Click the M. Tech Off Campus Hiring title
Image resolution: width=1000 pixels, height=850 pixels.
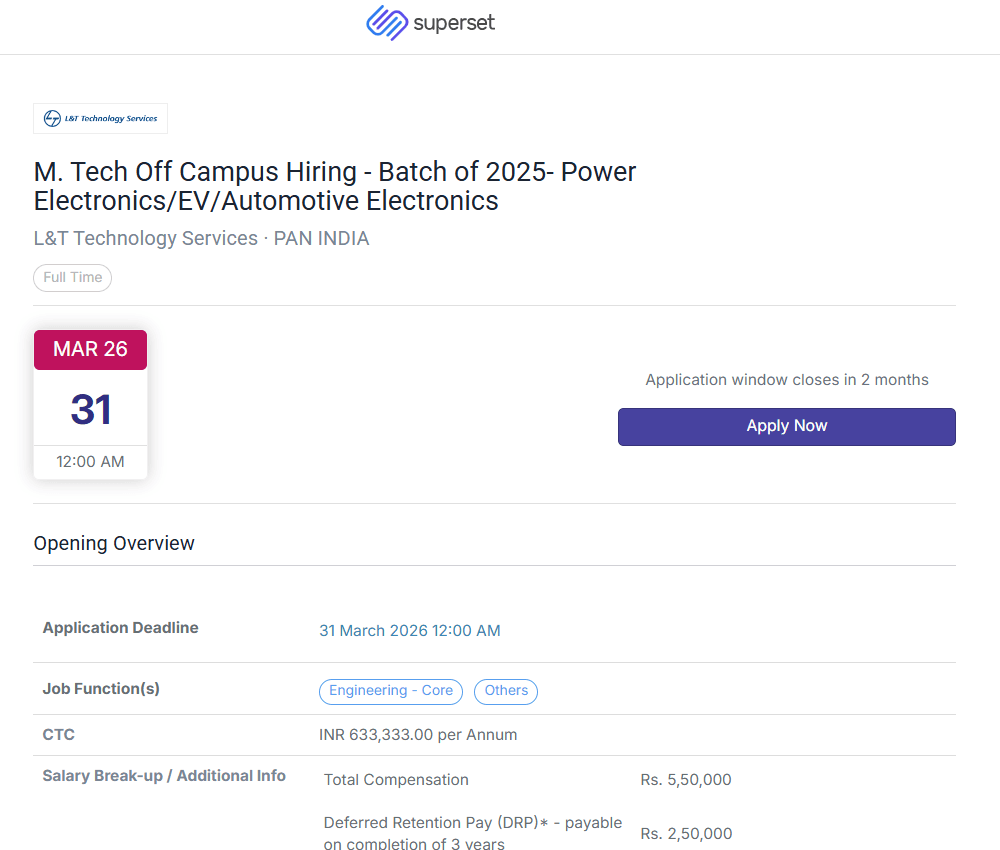pyautogui.click(x=335, y=186)
